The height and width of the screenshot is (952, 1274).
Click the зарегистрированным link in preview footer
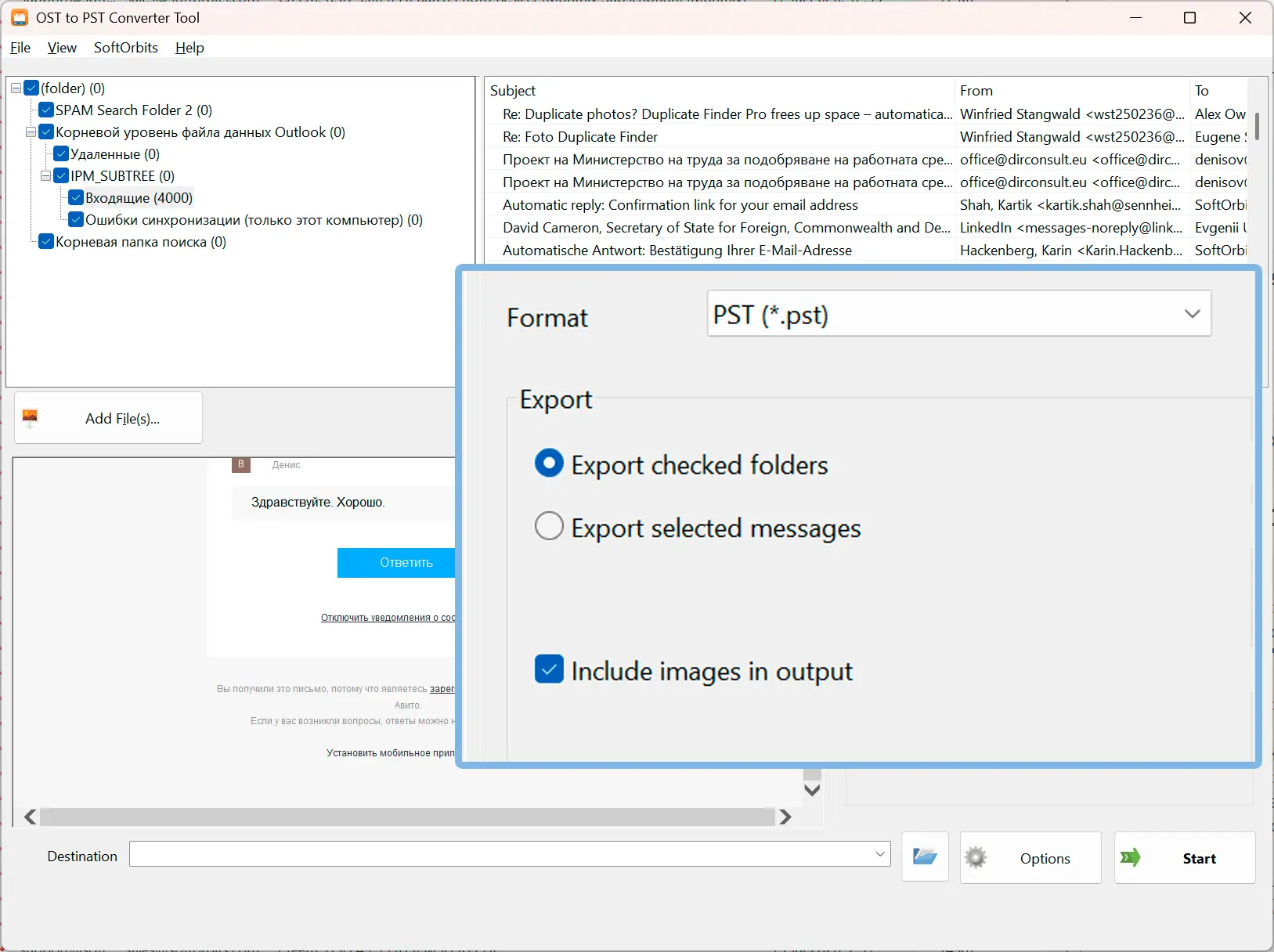[x=442, y=689]
